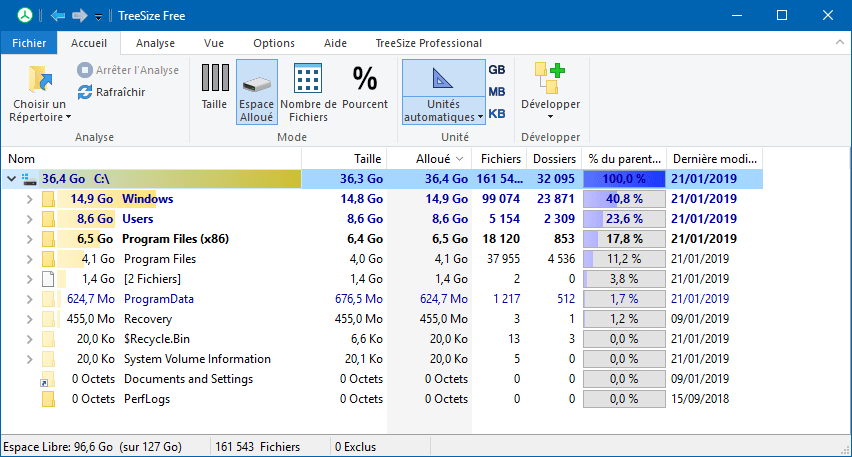Open the Choisir un Répertoire dropdown arrow
Screen dimensions: 852x457
68,117
